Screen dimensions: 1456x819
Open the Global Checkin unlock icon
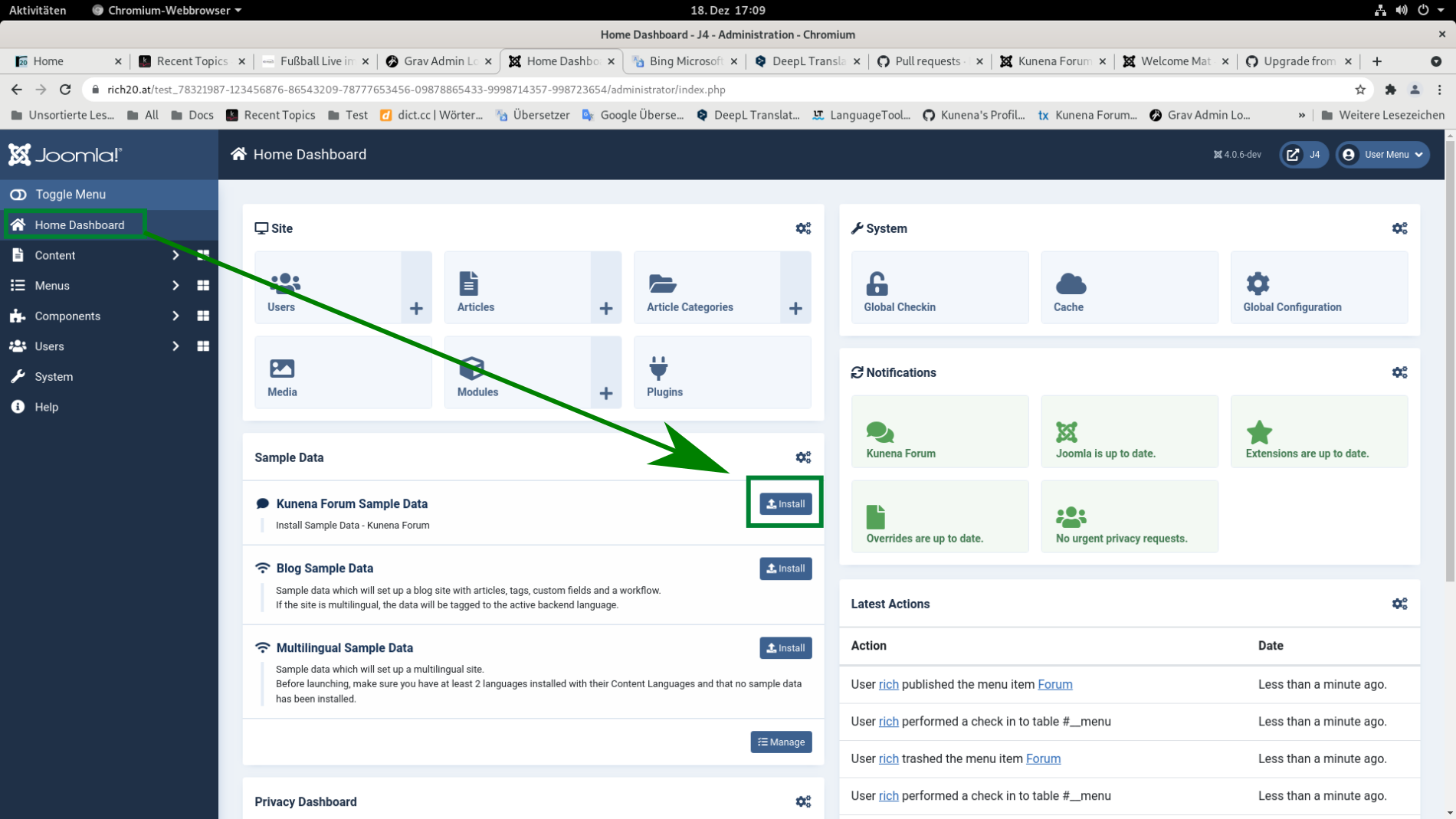pos(876,284)
